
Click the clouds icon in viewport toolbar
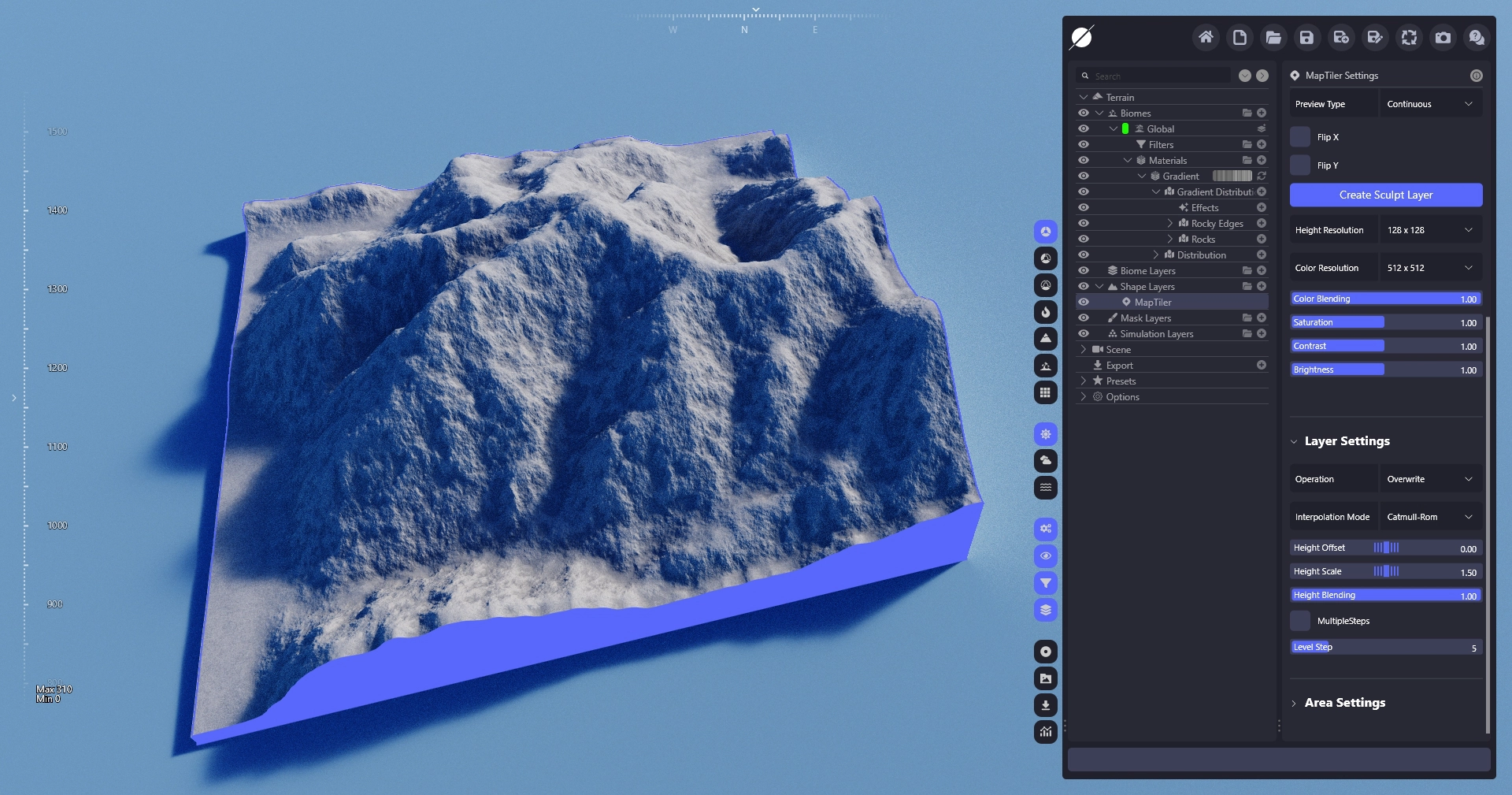[1045, 460]
